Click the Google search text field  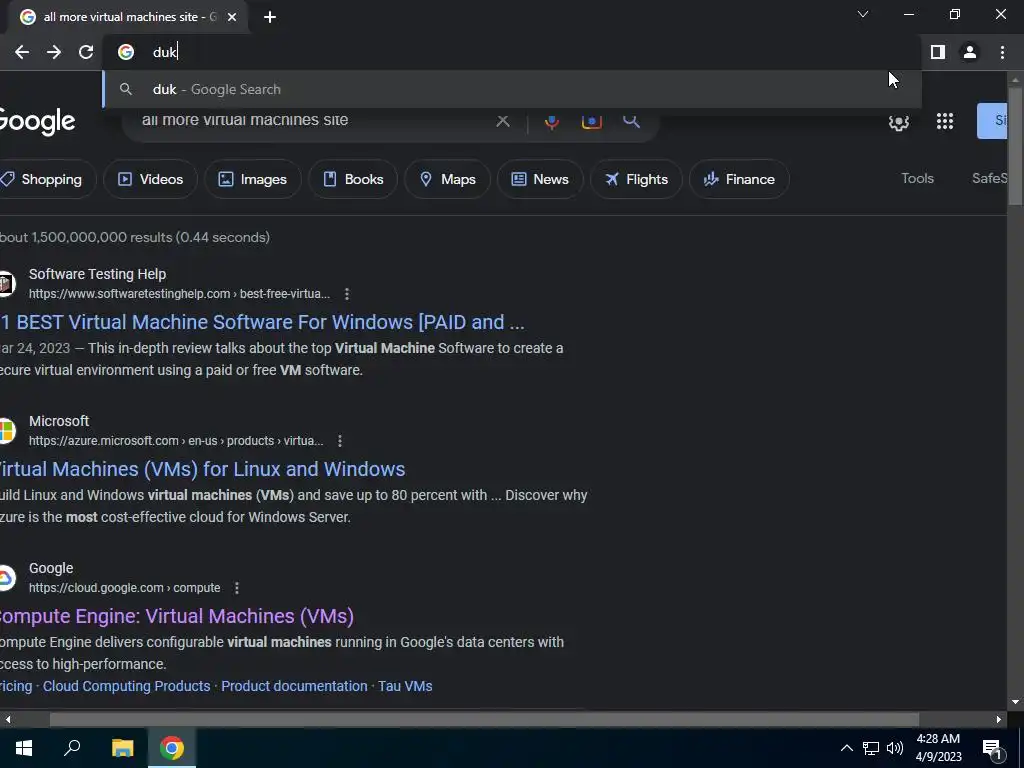(312, 121)
